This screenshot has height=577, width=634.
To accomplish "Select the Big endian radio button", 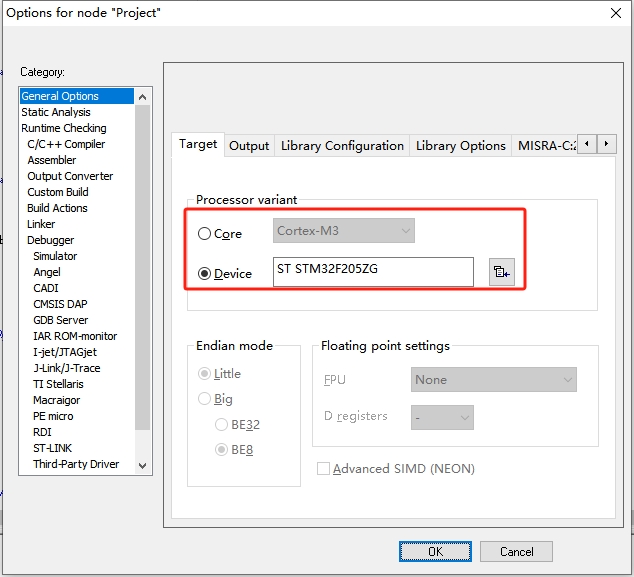I will 204,399.
